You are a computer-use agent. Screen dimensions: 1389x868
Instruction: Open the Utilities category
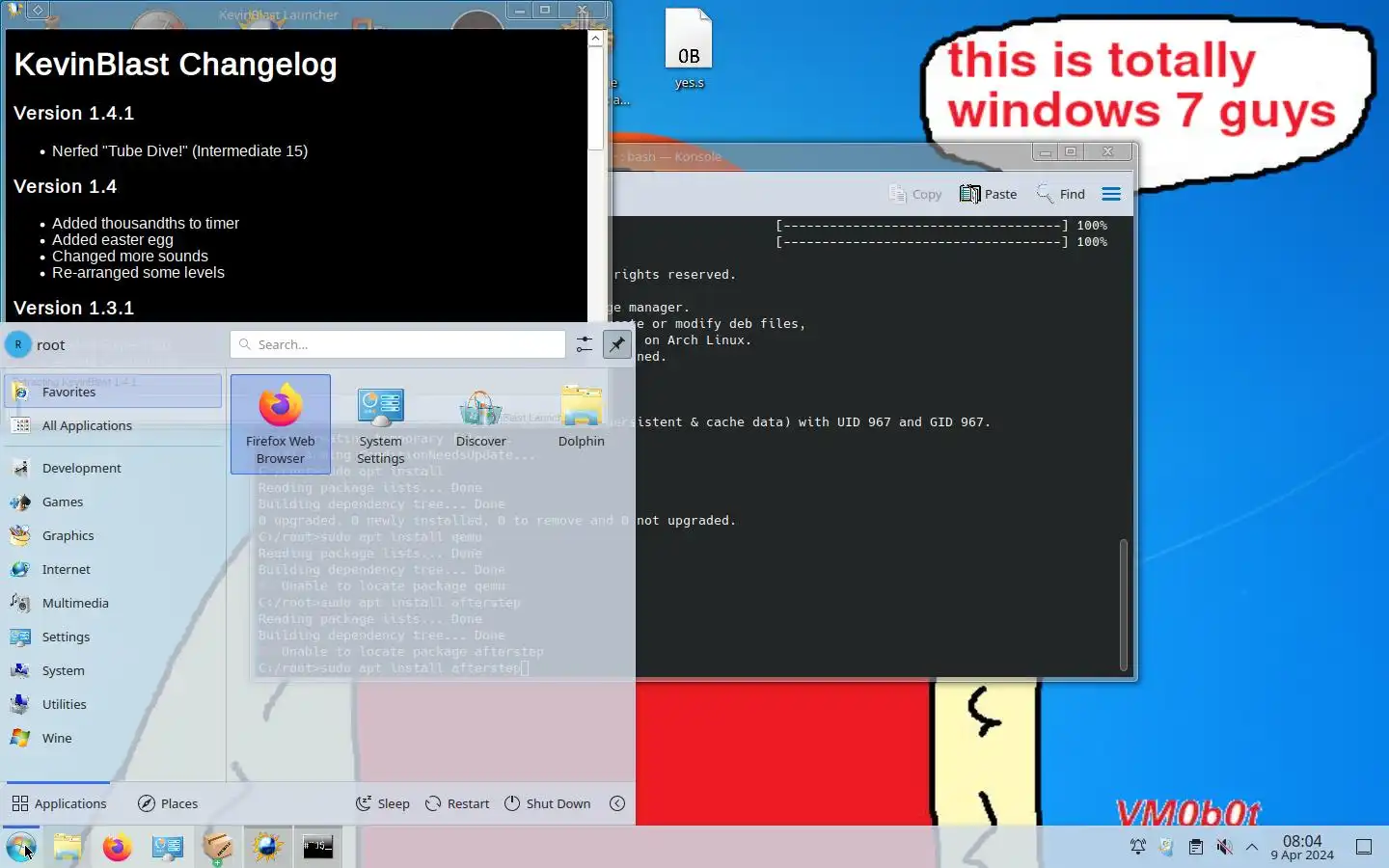114,704
